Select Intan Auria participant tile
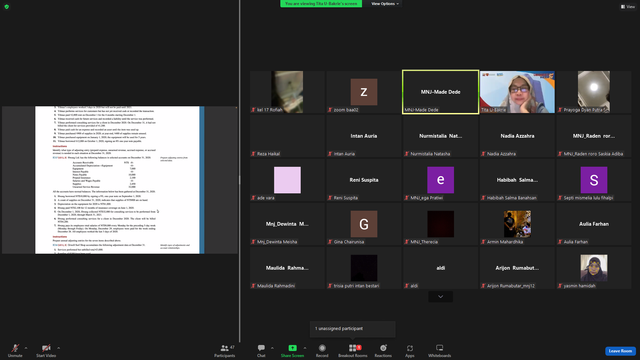The width and height of the screenshot is (640, 360). [364, 136]
